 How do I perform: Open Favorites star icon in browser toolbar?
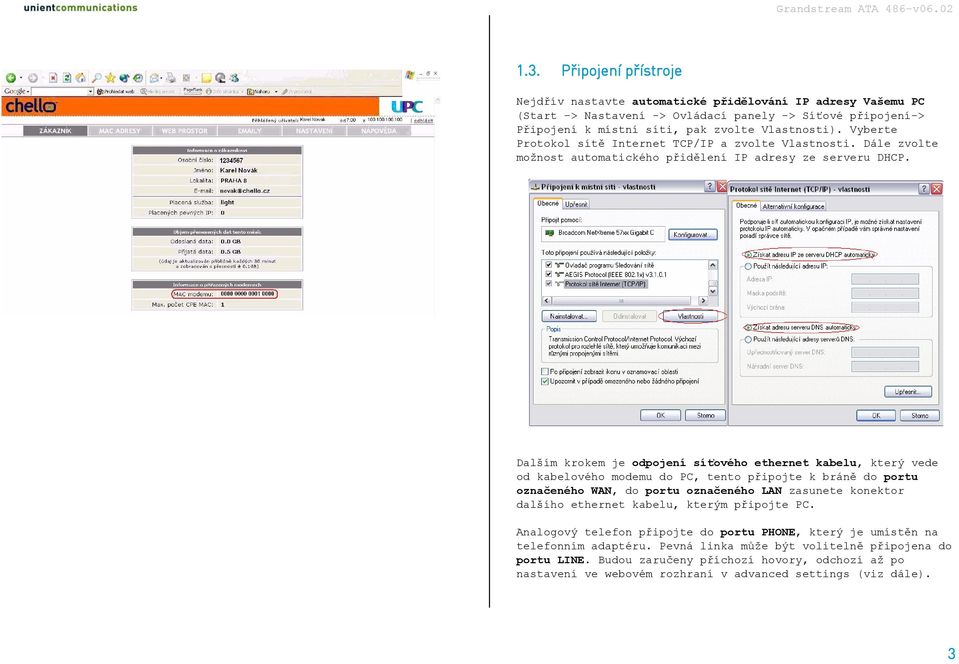tap(110, 78)
